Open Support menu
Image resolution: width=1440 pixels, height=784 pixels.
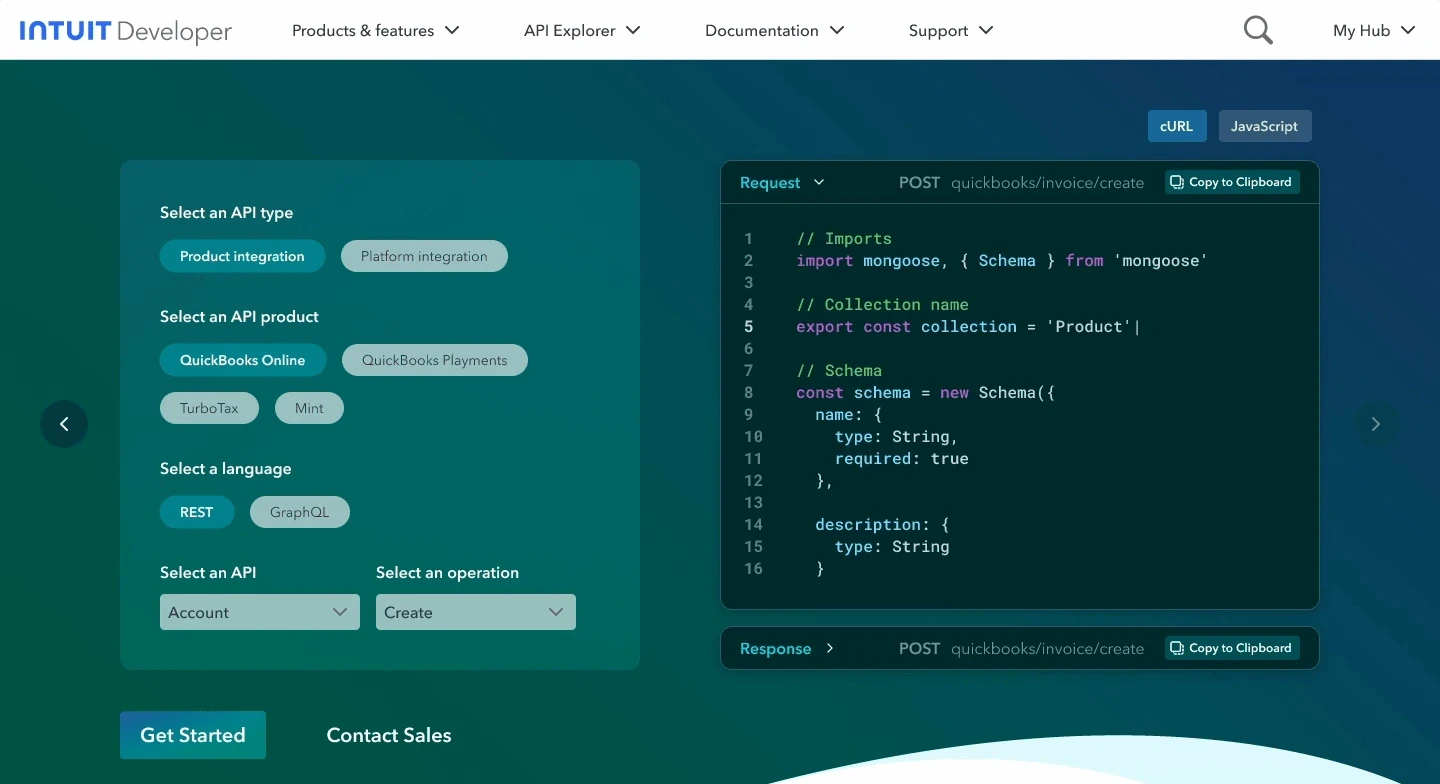pyautogui.click(x=951, y=30)
